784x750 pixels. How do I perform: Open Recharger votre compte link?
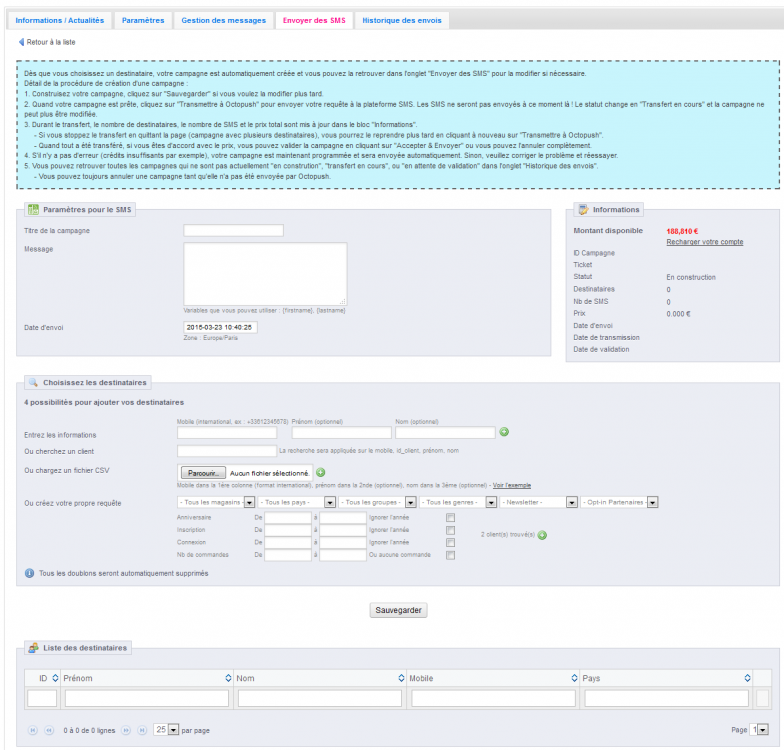704,242
